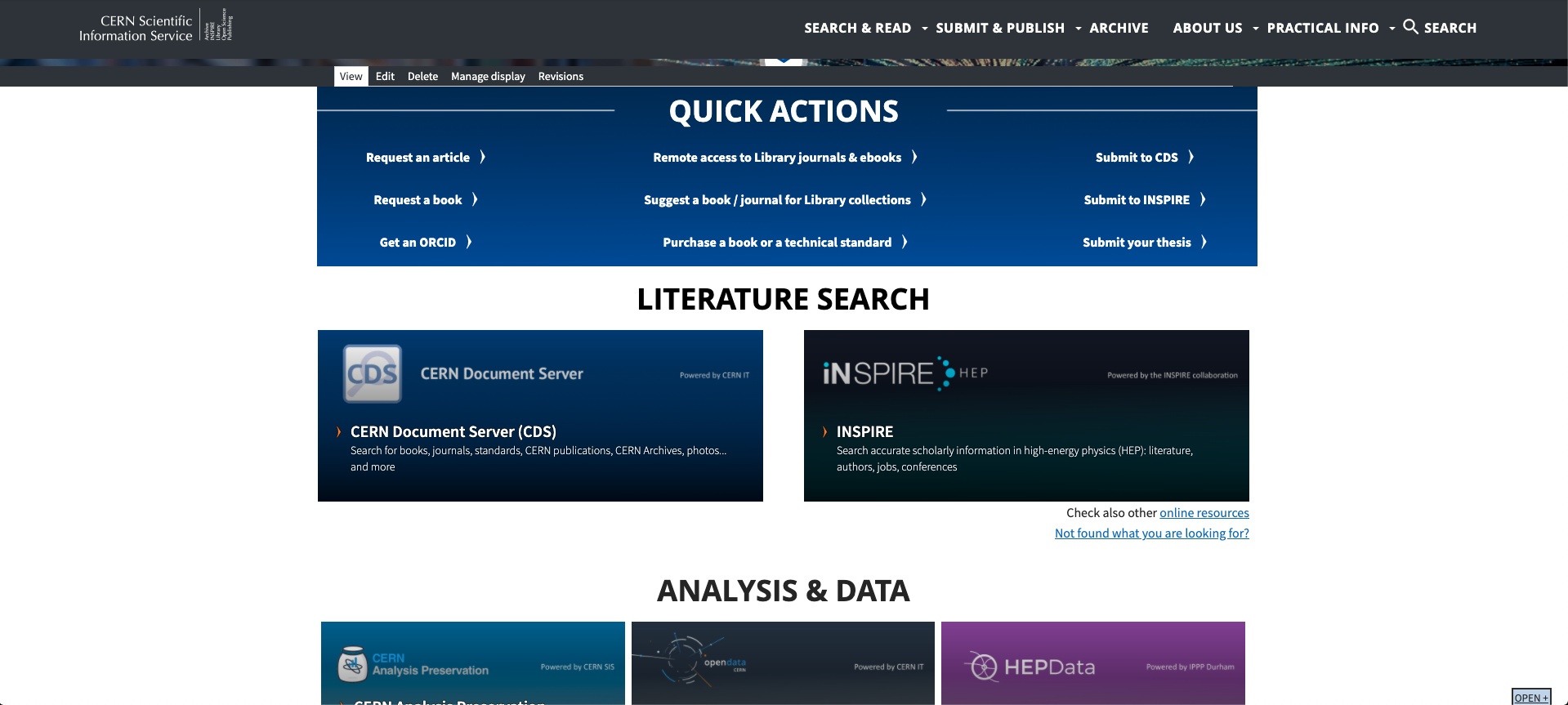The width and height of the screenshot is (1568, 705).
Task: Open Submit your thesis link
Action: click(x=1137, y=242)
